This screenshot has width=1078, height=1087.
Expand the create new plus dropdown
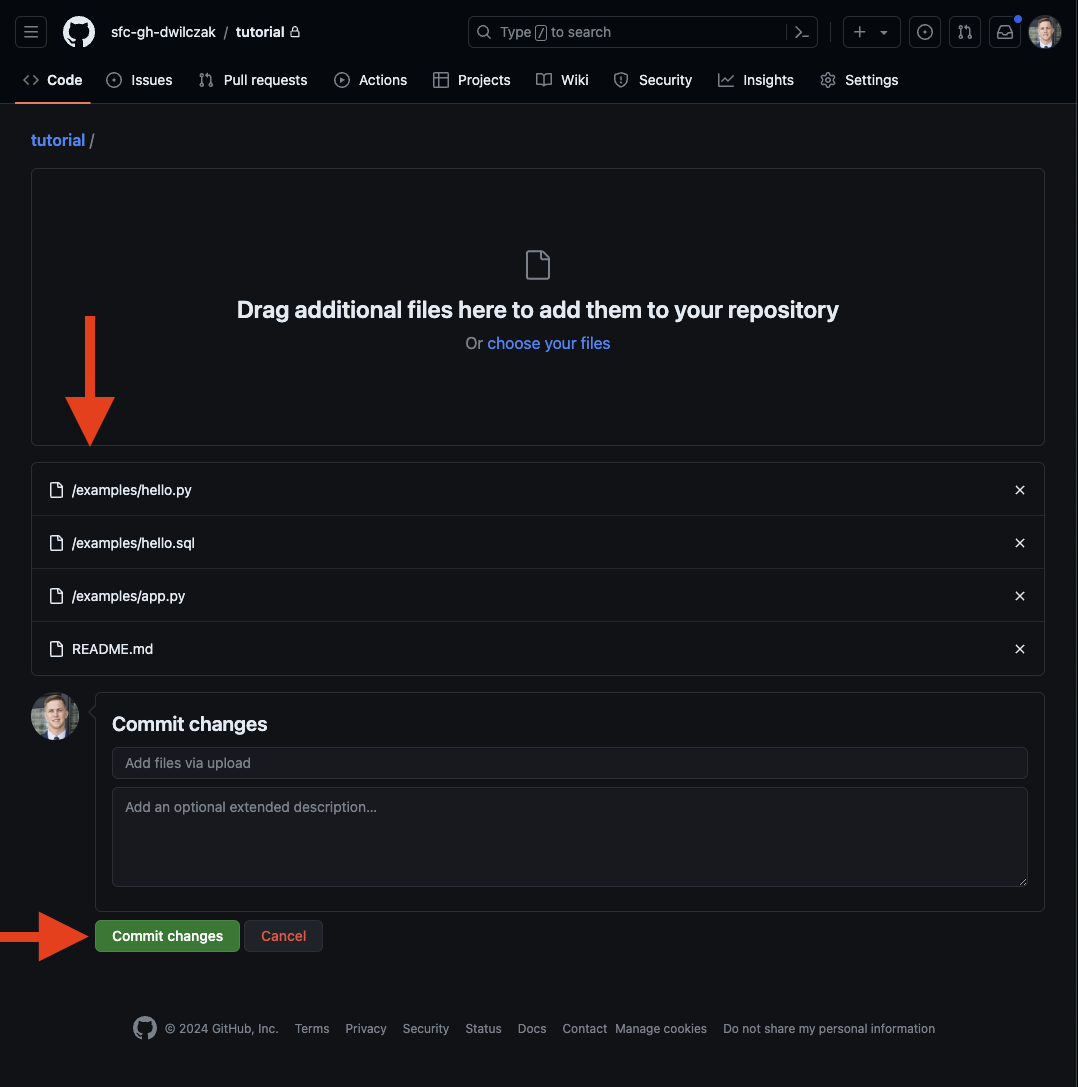click(871, 32)
